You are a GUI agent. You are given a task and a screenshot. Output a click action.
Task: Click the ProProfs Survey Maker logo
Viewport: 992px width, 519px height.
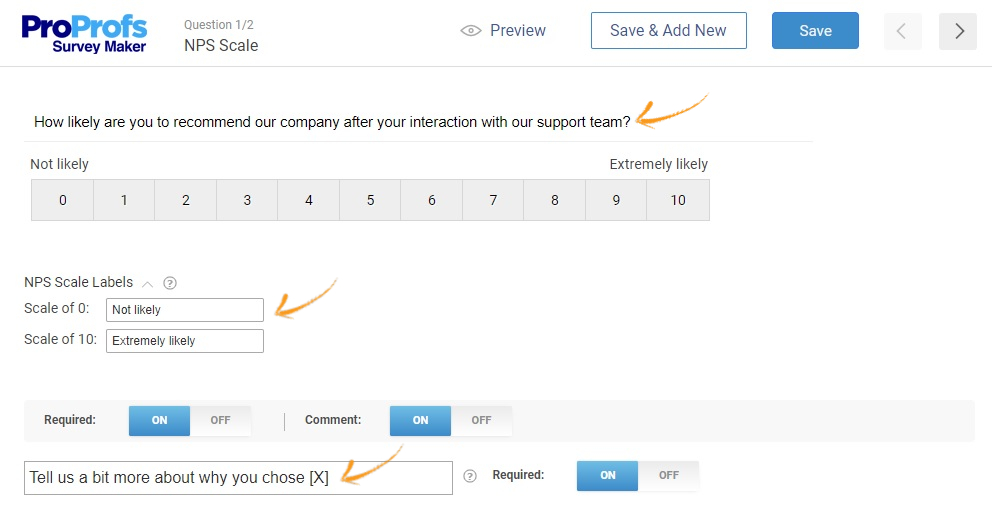84,32
